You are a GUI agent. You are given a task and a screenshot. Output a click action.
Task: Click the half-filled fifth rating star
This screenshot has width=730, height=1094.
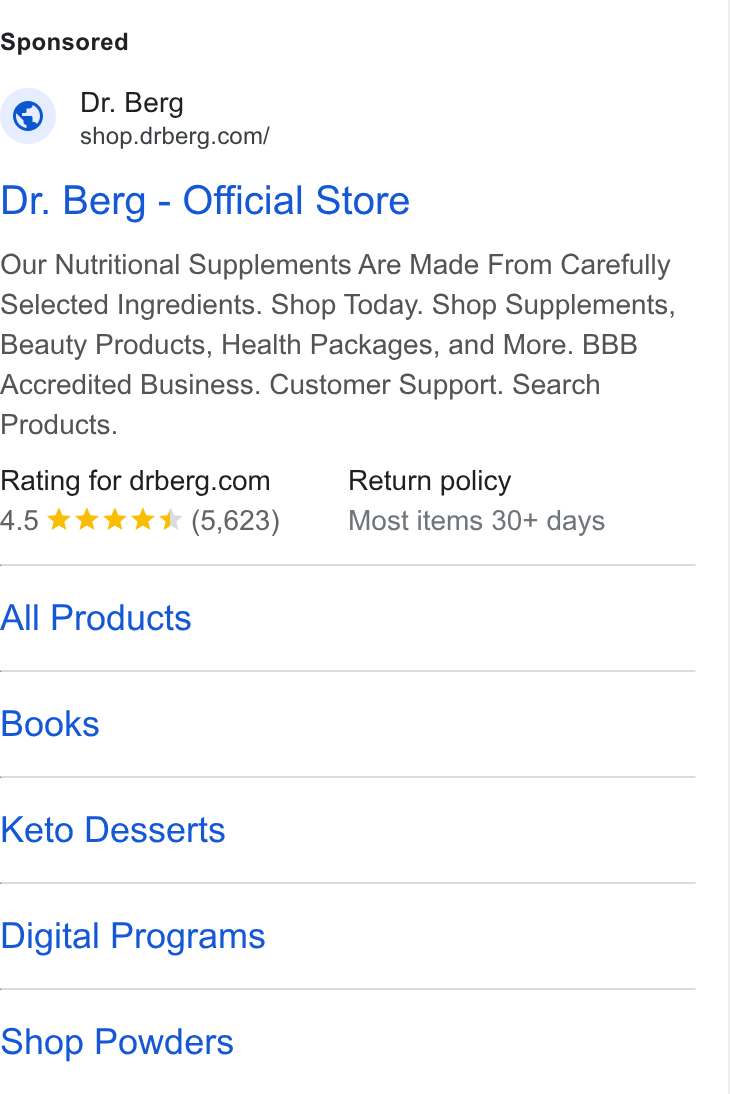[170, 520]
